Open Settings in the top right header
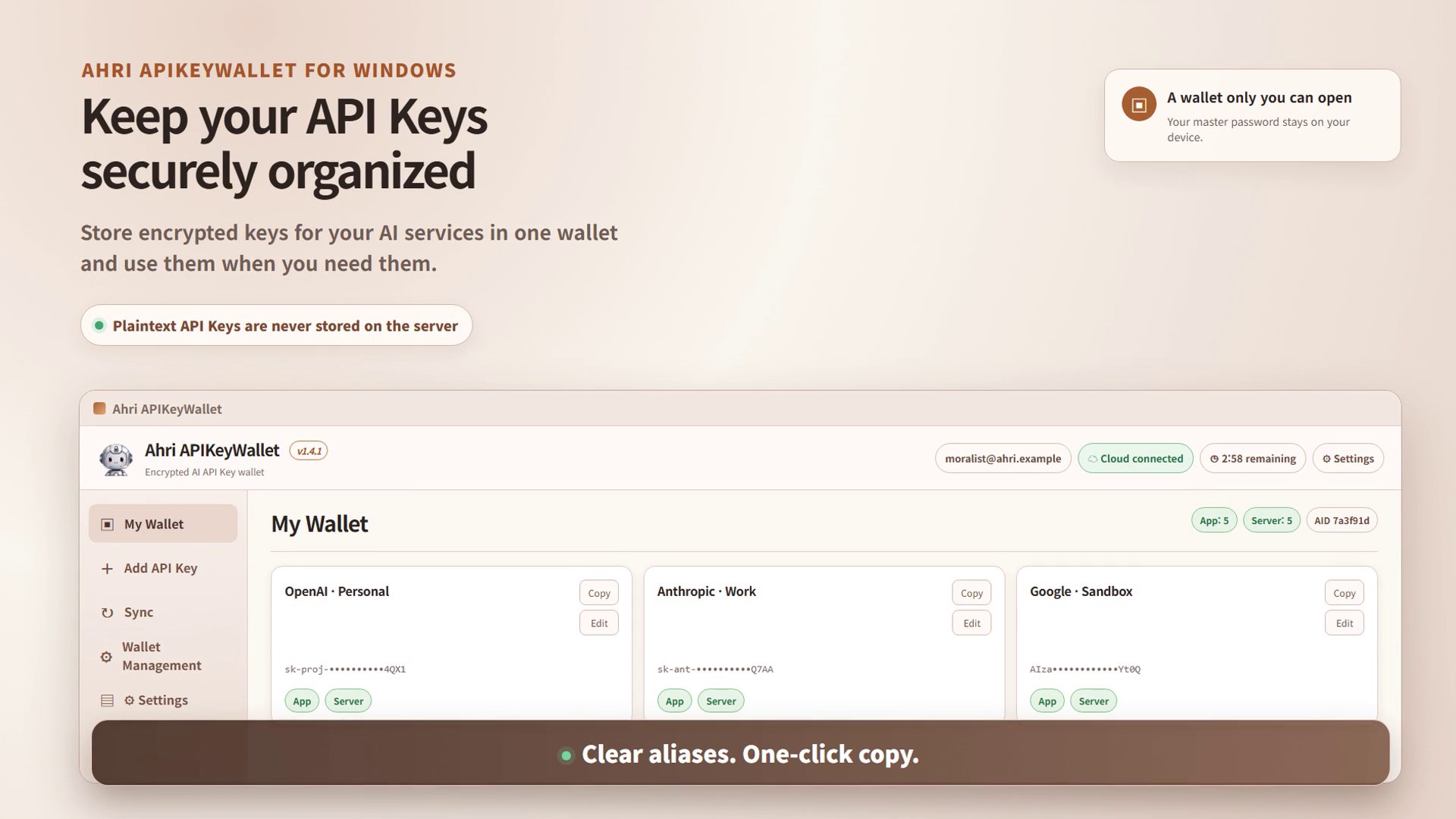This screenshot has height=819, width=1456. coord(1348,458)
